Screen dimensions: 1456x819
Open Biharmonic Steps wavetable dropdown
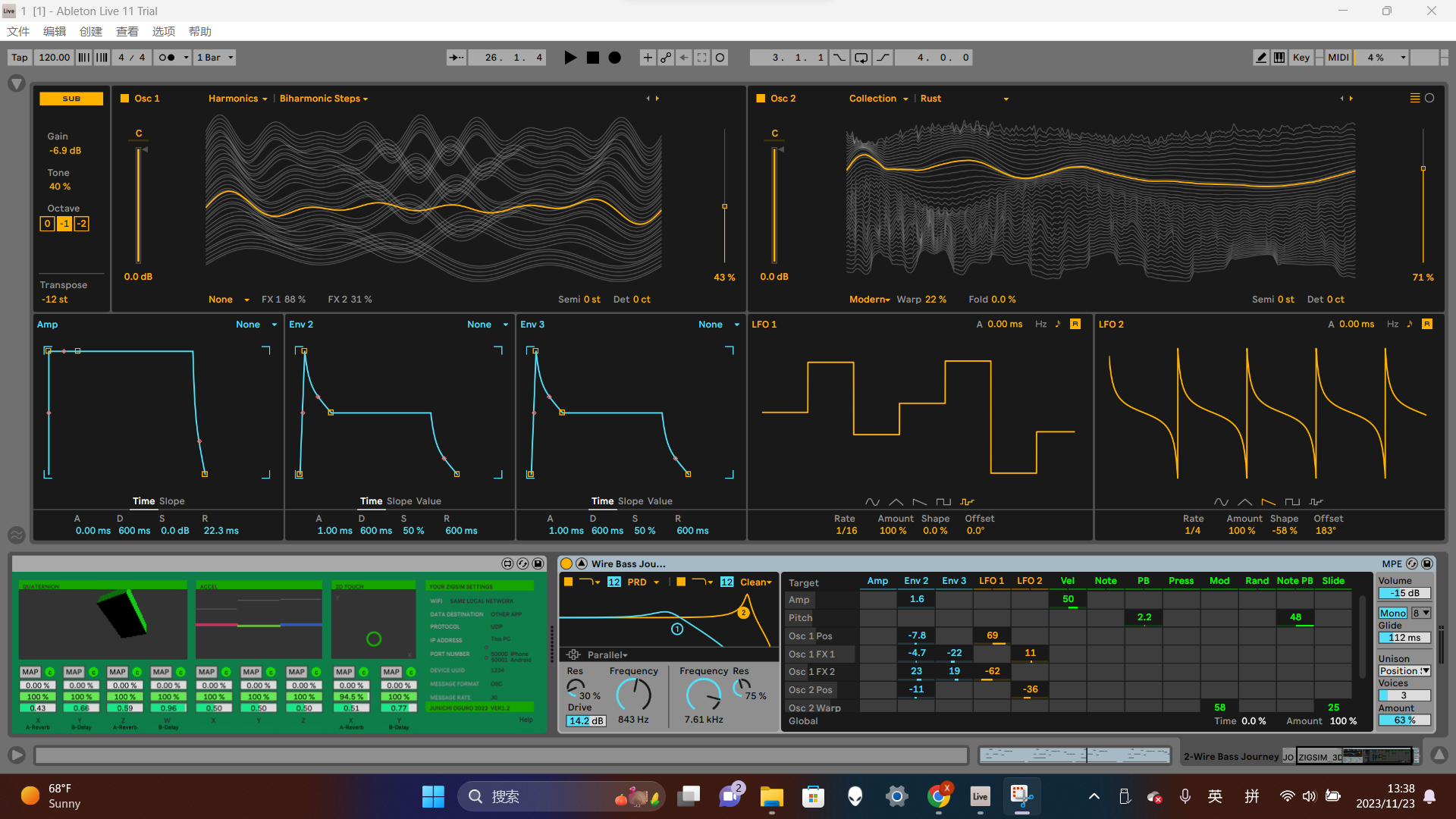click(x=324, y=99)
